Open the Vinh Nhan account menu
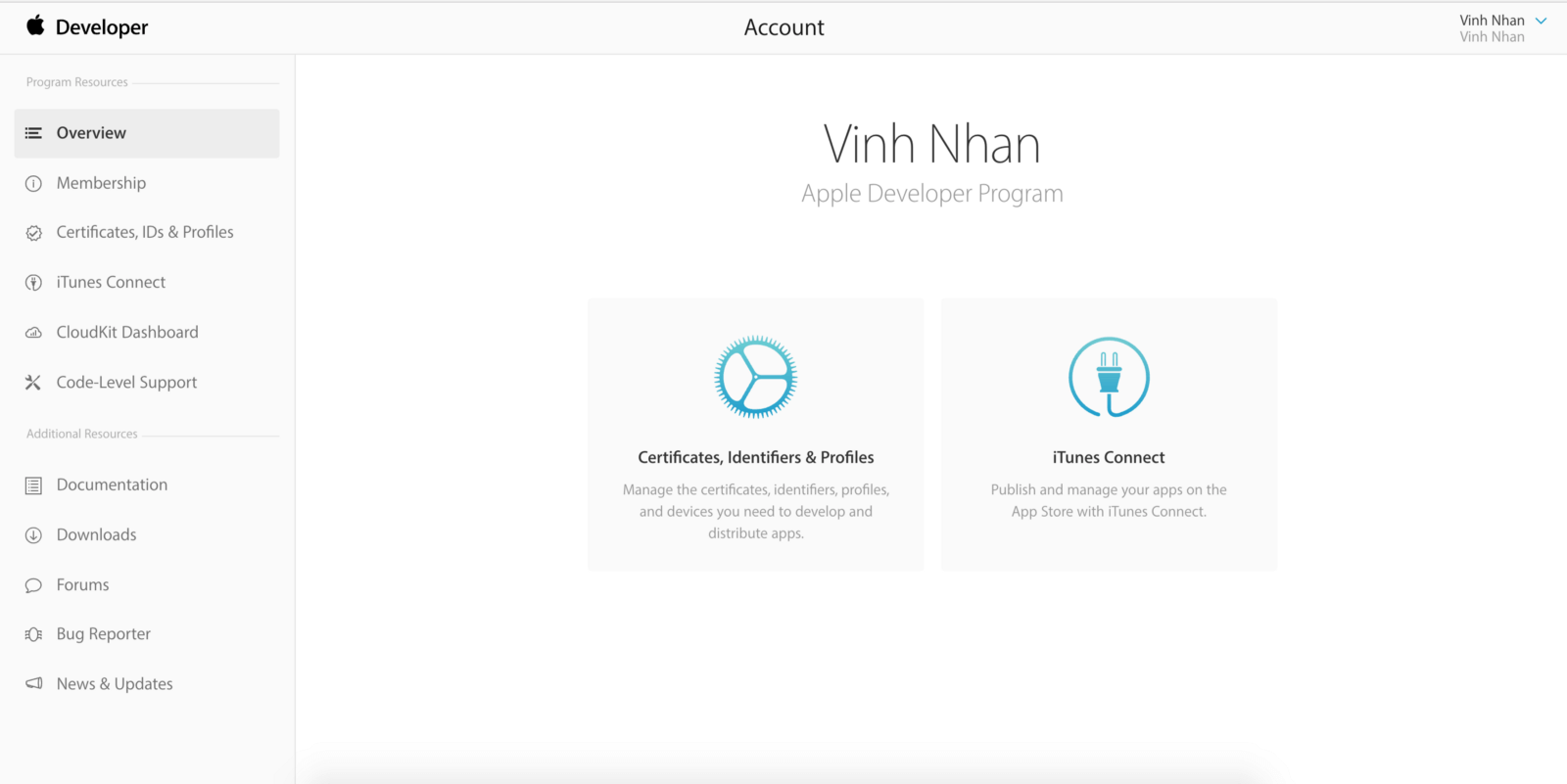This screenshot has width=1567, height=784. (1492, 21)
